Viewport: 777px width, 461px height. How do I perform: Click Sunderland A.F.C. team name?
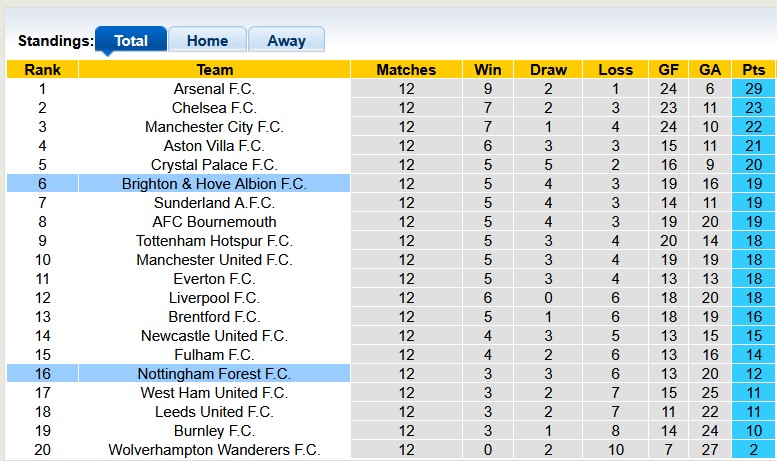pos(214,203)
